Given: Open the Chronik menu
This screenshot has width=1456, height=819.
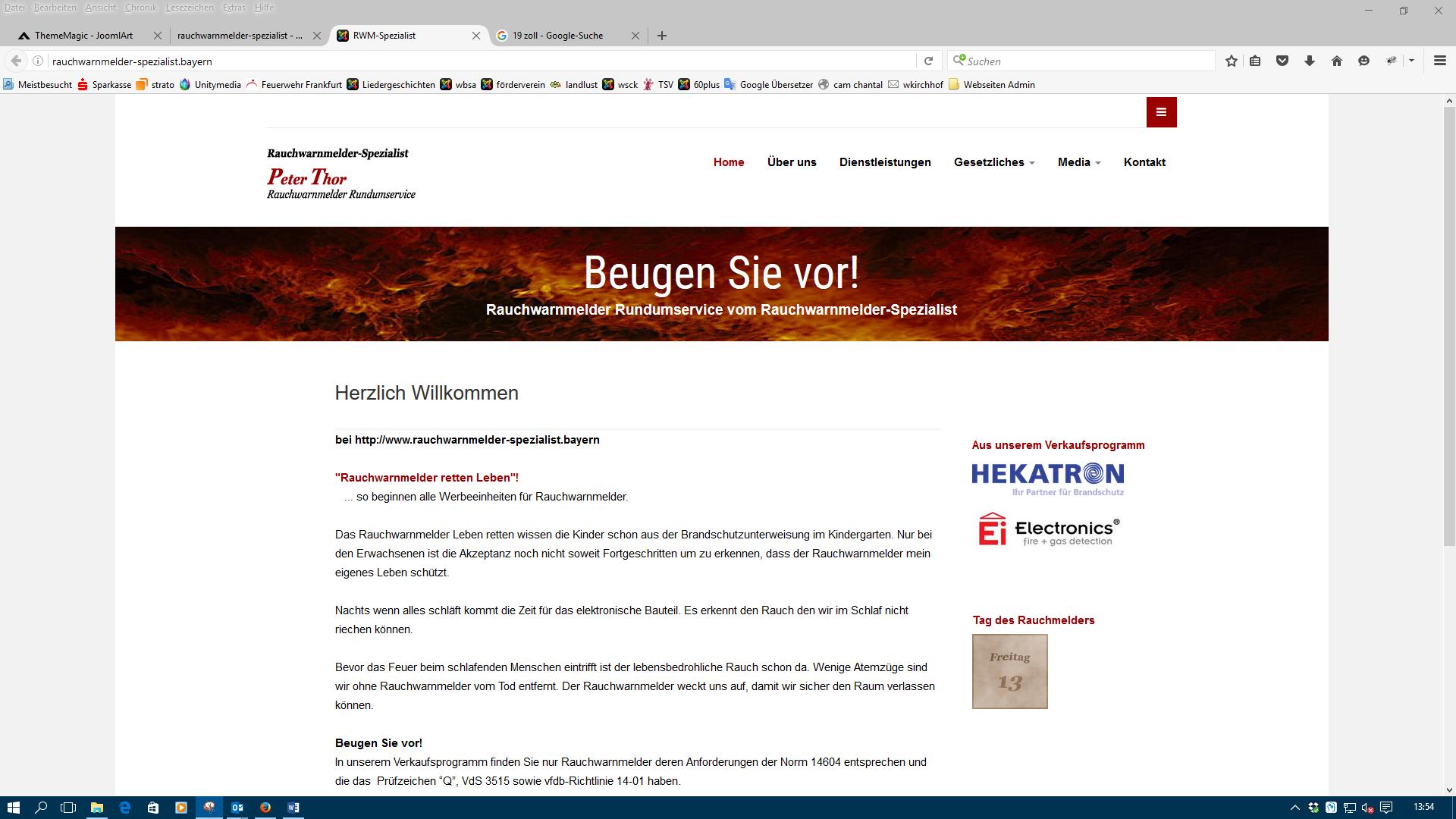Looking at the screenshot, I should click(x=141, y=8).
